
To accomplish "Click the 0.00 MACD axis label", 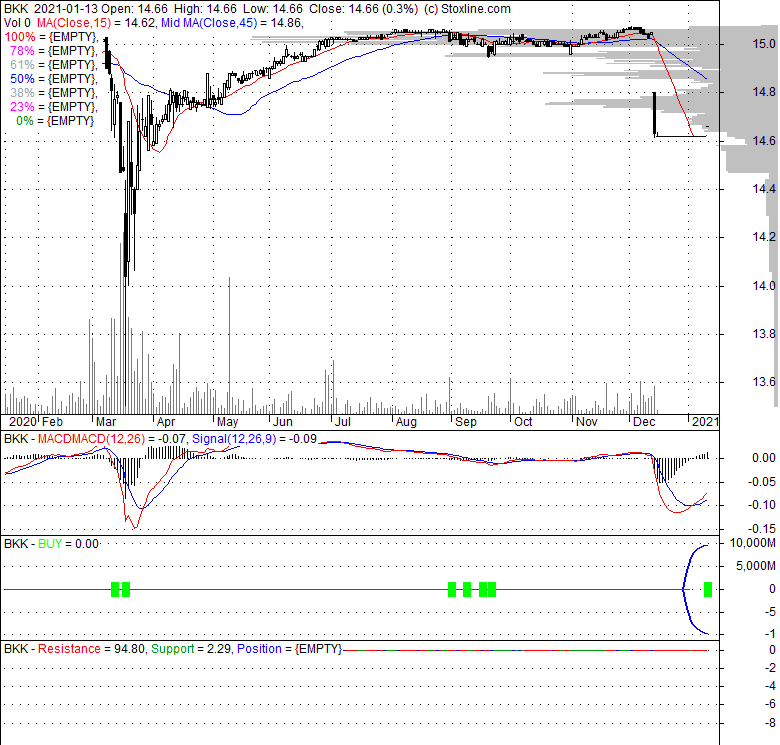I will click(x=764, y=458).
